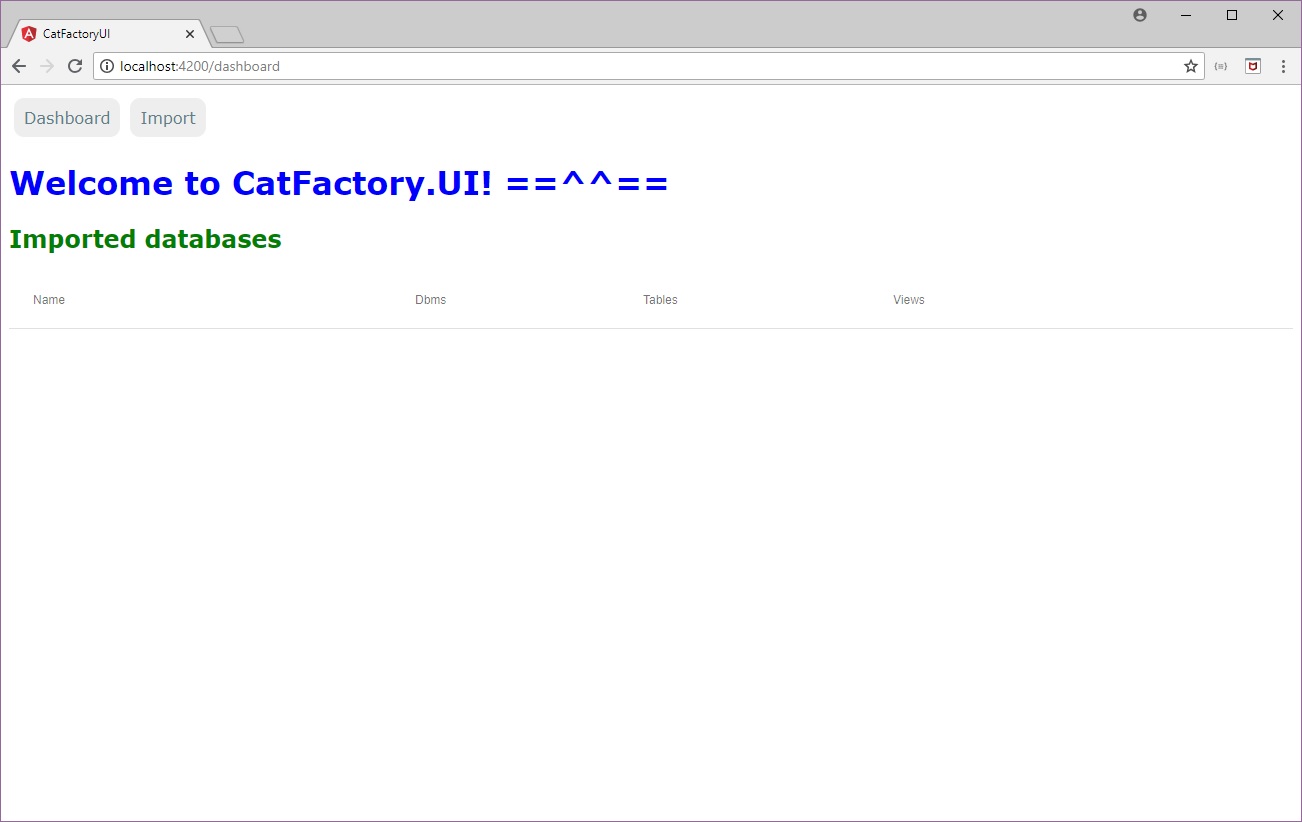Open the Chrome three-dot menu
The width and height of the screenshot is (1302, 822).
point(1283,66)
